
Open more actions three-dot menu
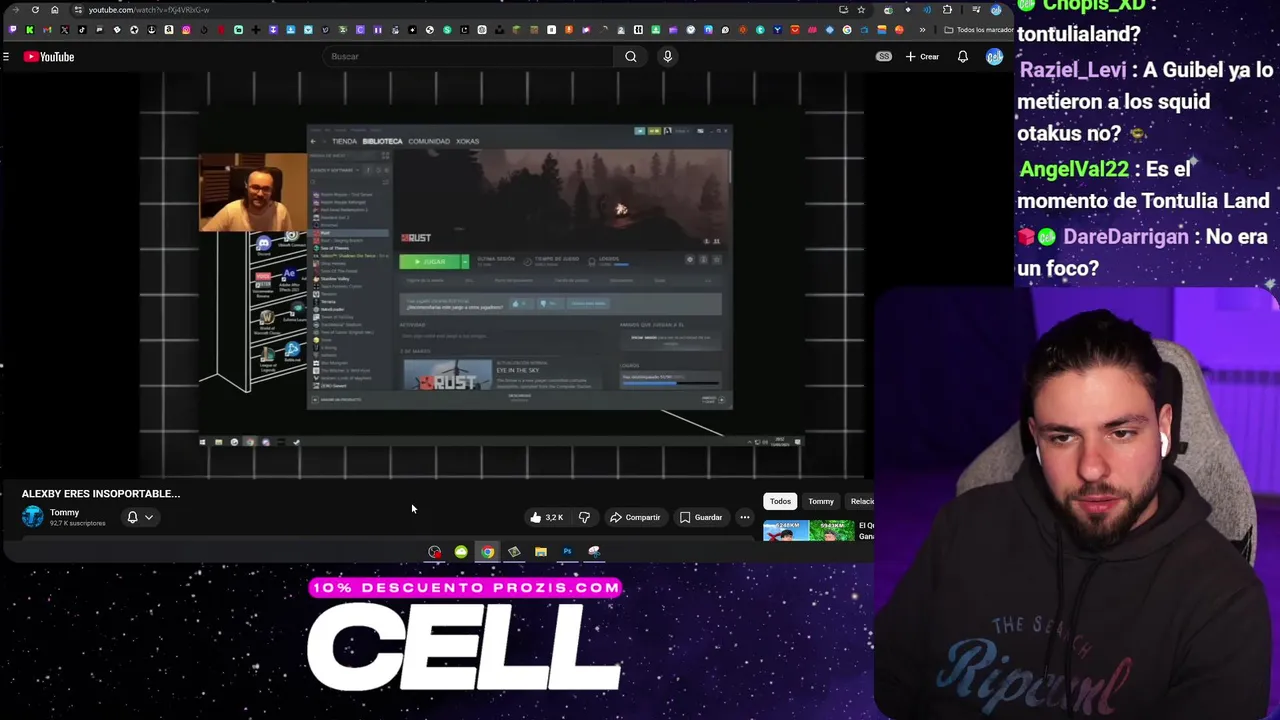745,517
